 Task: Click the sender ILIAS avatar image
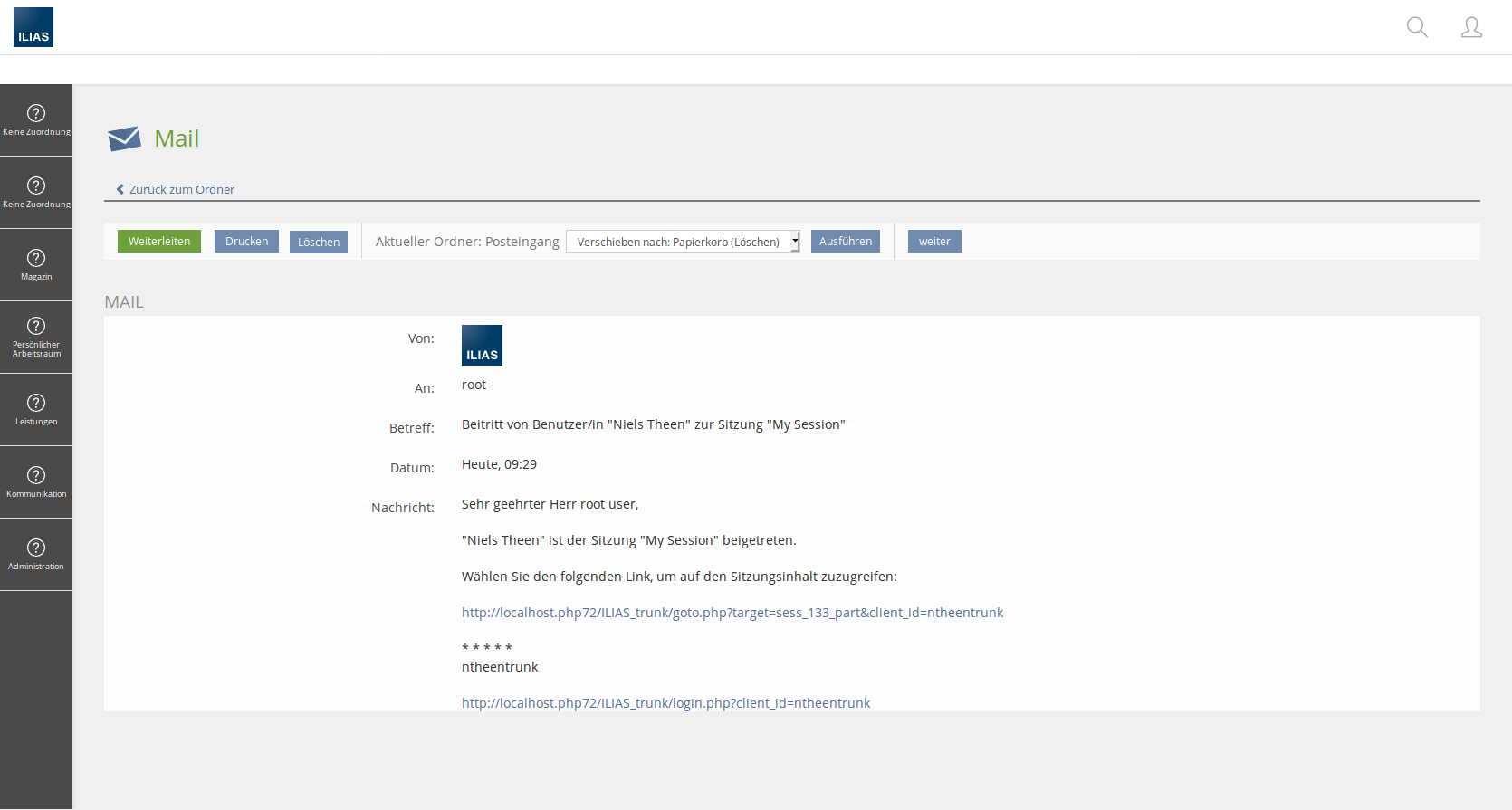pos(482,345)
